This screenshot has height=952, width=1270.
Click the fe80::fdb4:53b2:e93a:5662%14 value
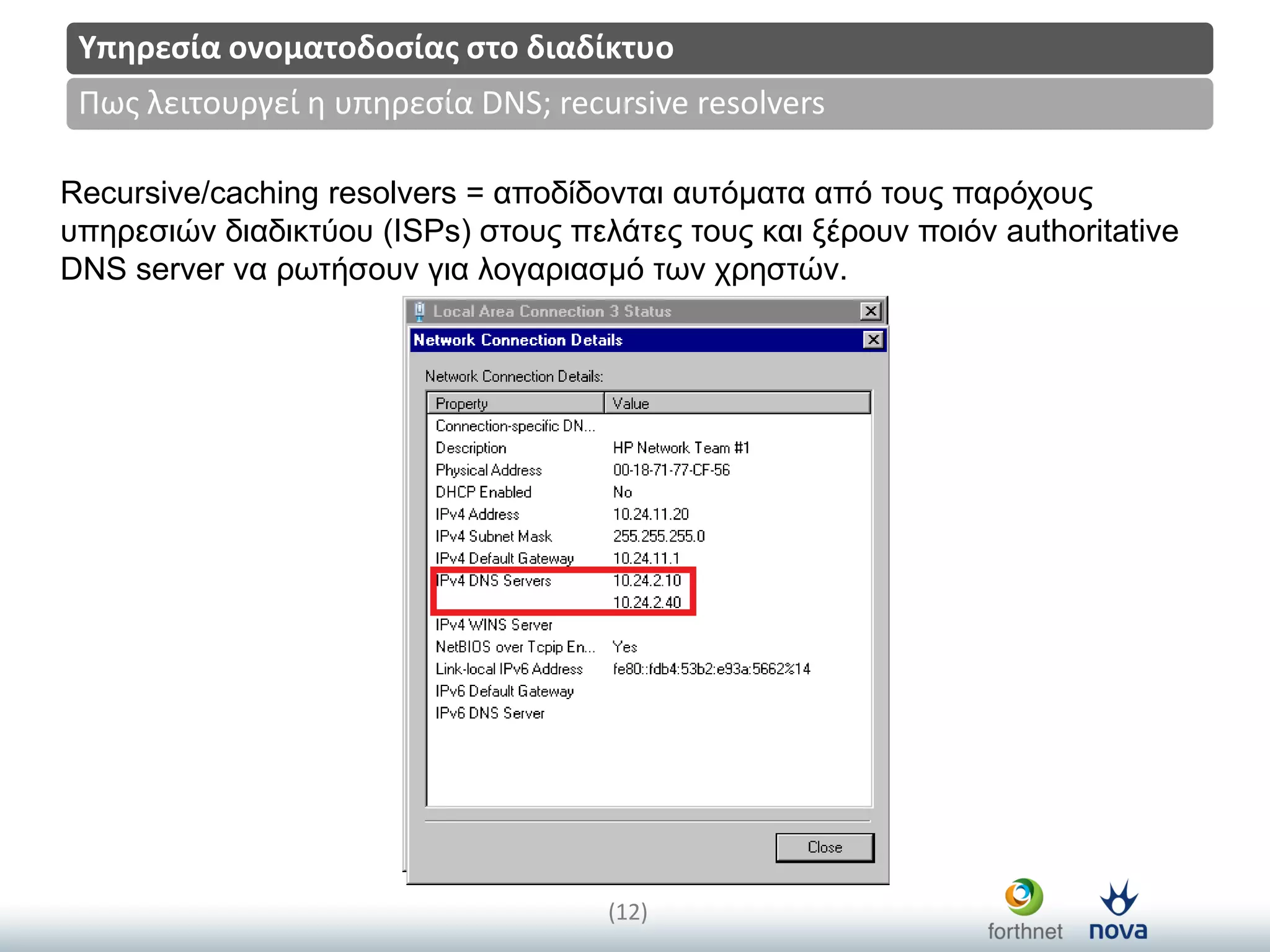(711, 669)
